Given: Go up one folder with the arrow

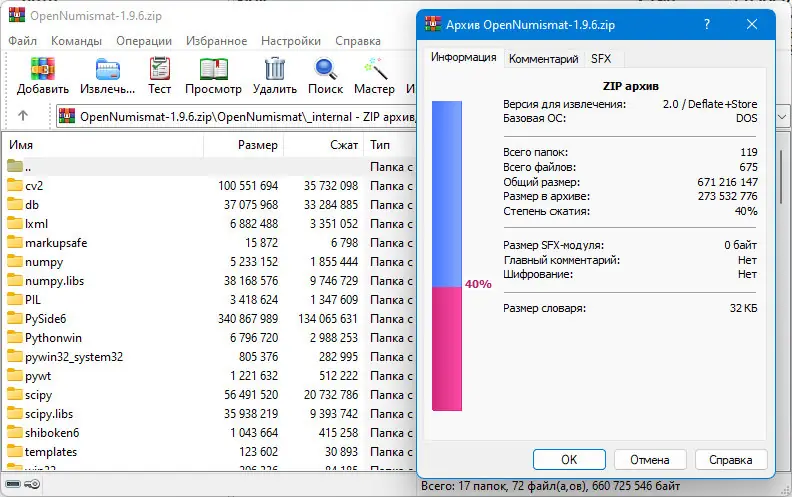Looking at the screenshot, I should [x=23, y=116].
